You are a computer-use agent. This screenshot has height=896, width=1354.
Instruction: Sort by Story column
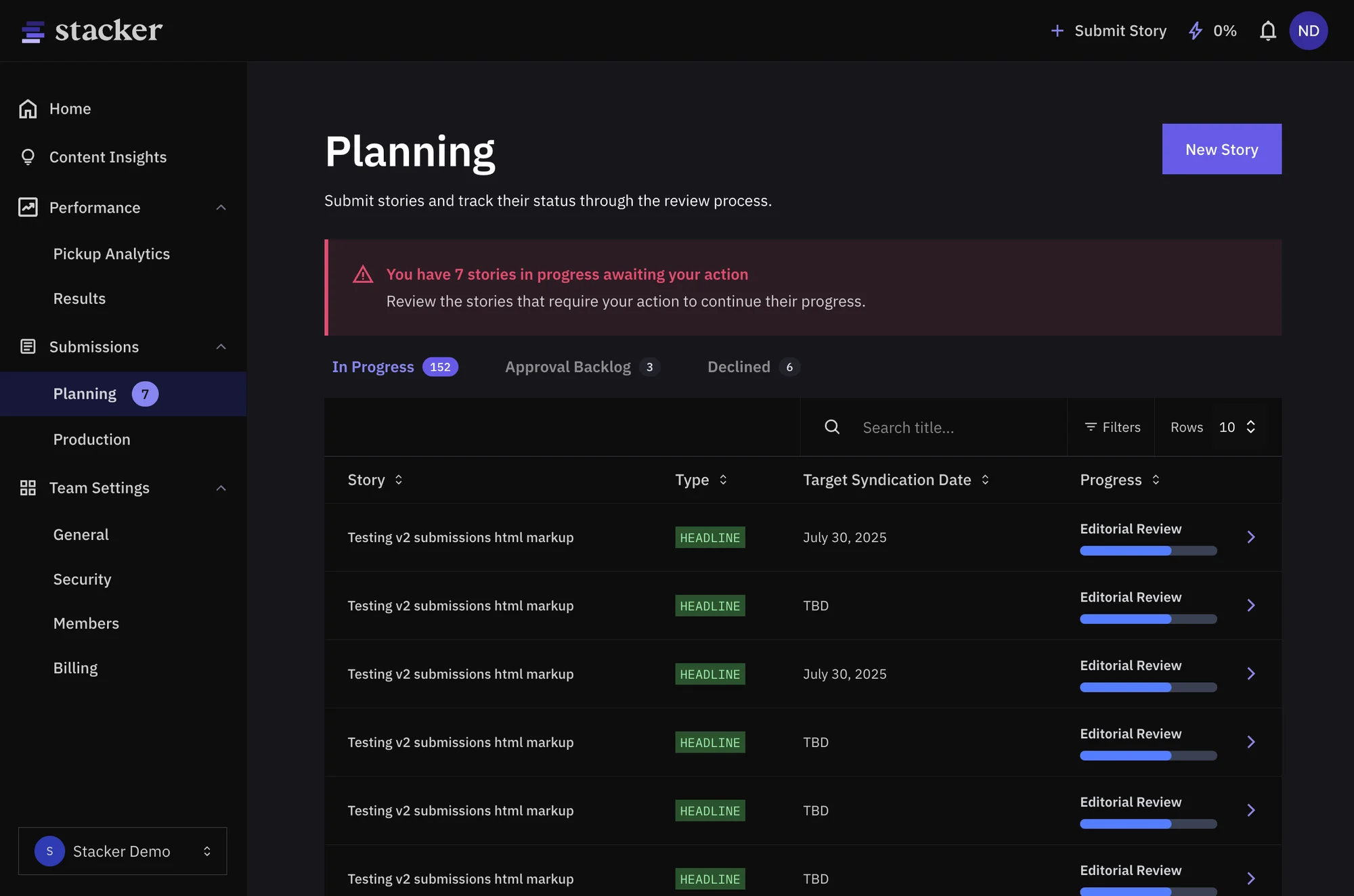pos(375,480)
